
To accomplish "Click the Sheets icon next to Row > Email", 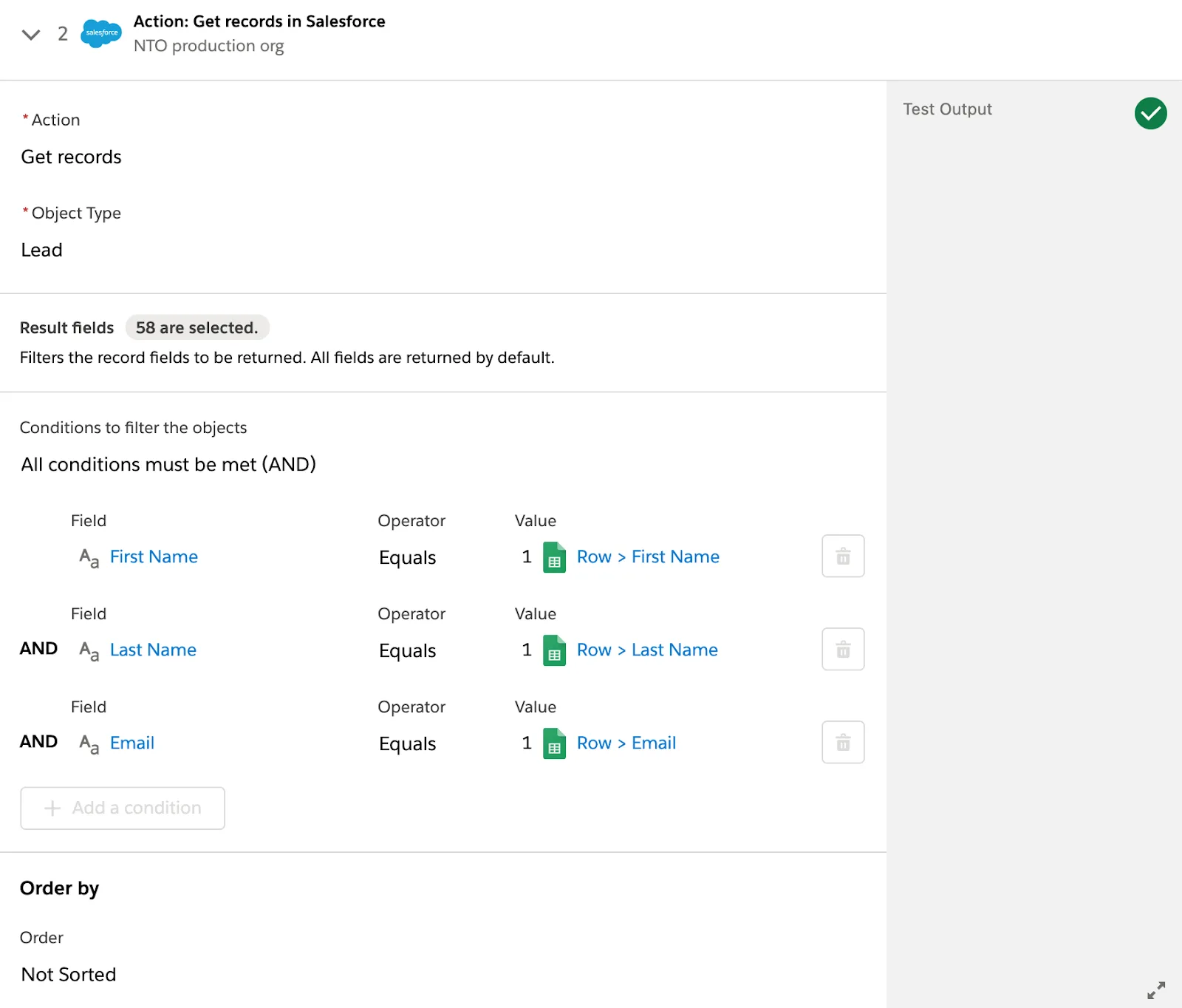I will click(x=554, y=745).
